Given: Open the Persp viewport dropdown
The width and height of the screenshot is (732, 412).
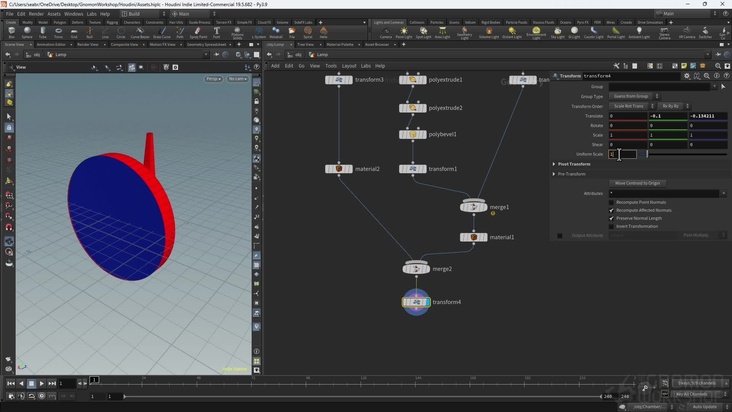Looking at the screenshot, I should point(213,79).
